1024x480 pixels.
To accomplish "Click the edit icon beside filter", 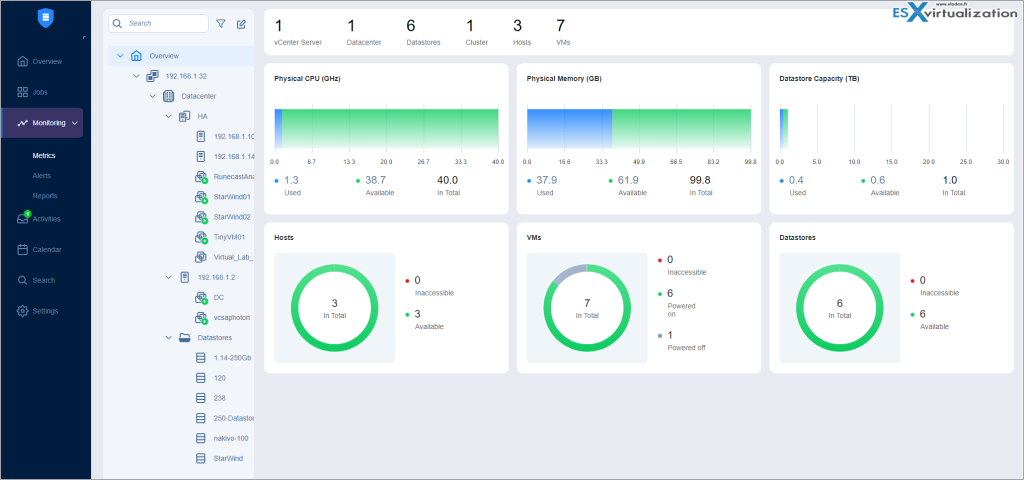I will [x=241, y=23].
